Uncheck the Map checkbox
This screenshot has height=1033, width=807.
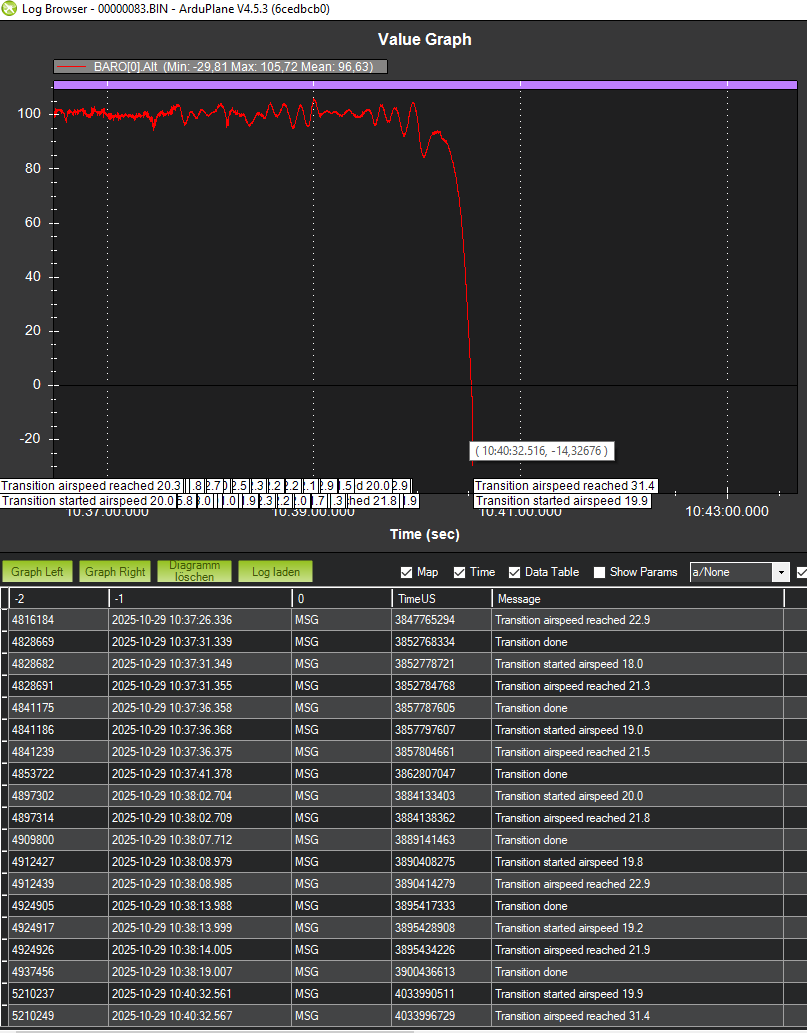[406, 572]
